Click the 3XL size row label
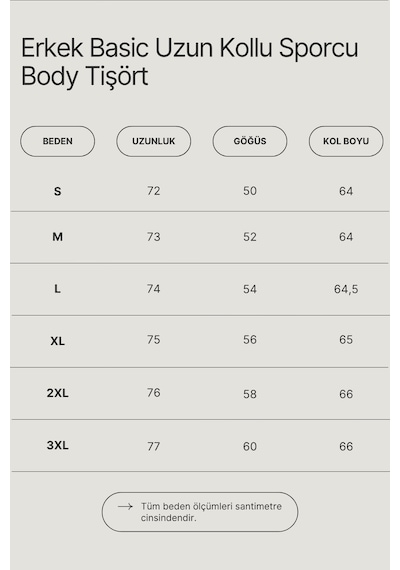The image size is (400, 570). (x=57, y=445)
